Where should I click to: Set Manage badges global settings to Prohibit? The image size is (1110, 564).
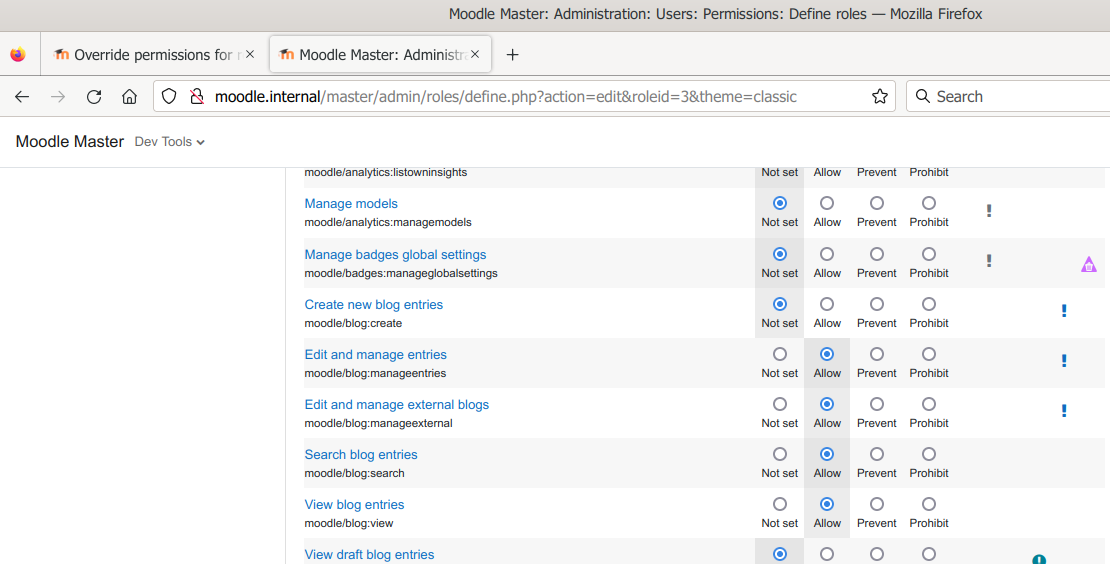(x=929, y=254)
